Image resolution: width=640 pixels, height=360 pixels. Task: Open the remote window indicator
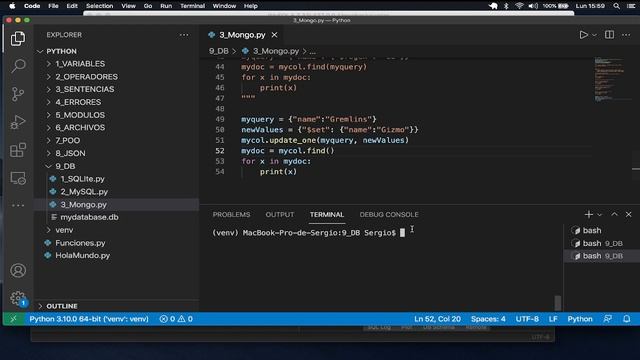[13, 319]
